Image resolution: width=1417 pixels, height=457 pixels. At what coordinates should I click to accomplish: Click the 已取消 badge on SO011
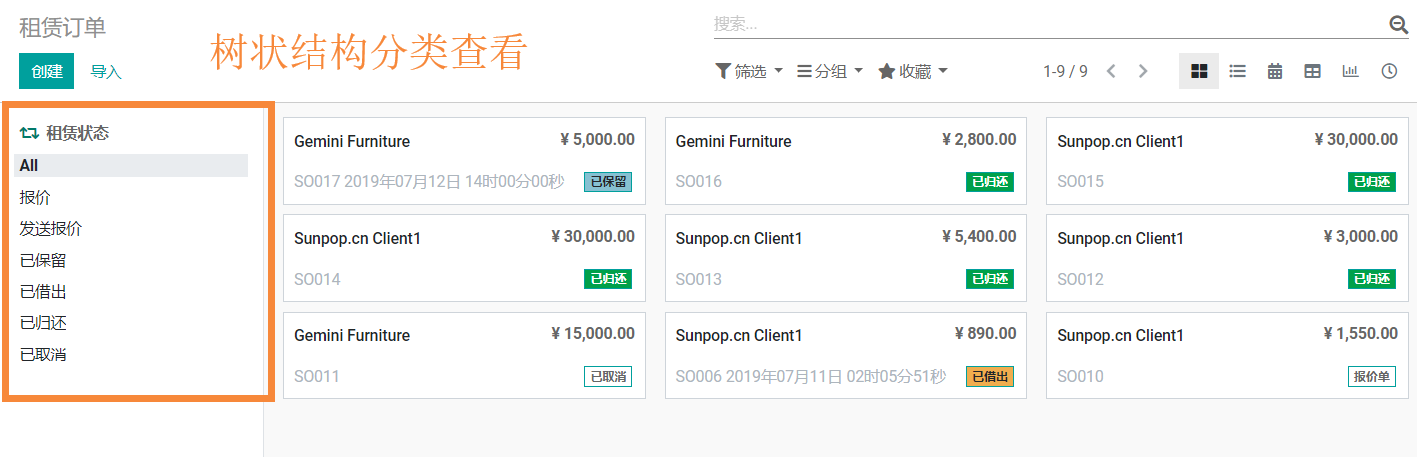pos(608,377)
